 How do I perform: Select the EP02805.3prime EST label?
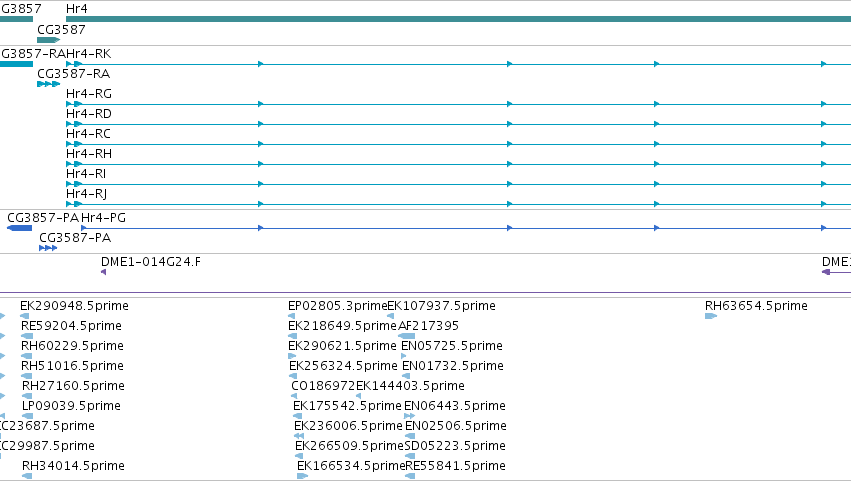[x=338, y=306]
